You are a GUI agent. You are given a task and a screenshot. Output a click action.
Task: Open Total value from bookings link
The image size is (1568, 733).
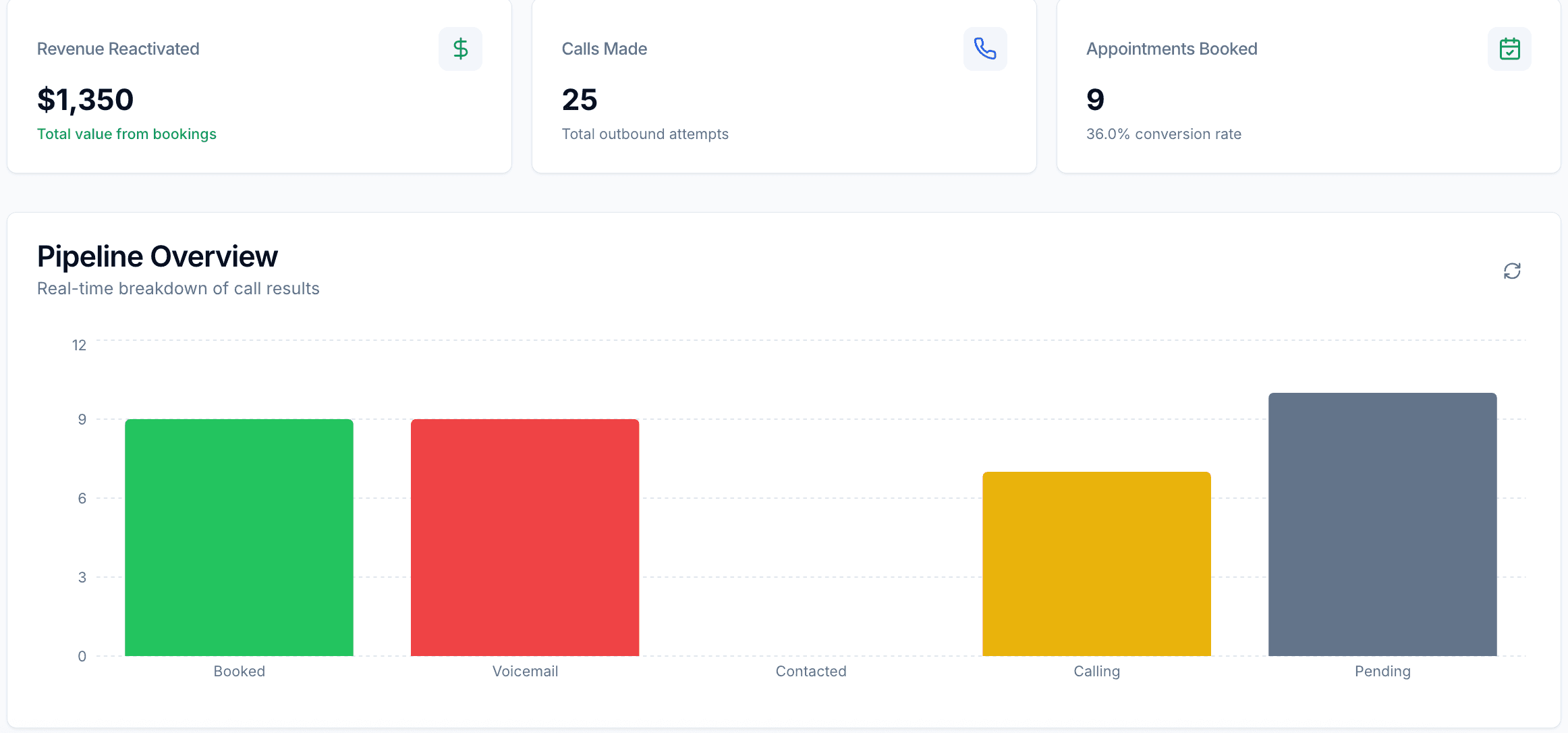coord(126,134)
